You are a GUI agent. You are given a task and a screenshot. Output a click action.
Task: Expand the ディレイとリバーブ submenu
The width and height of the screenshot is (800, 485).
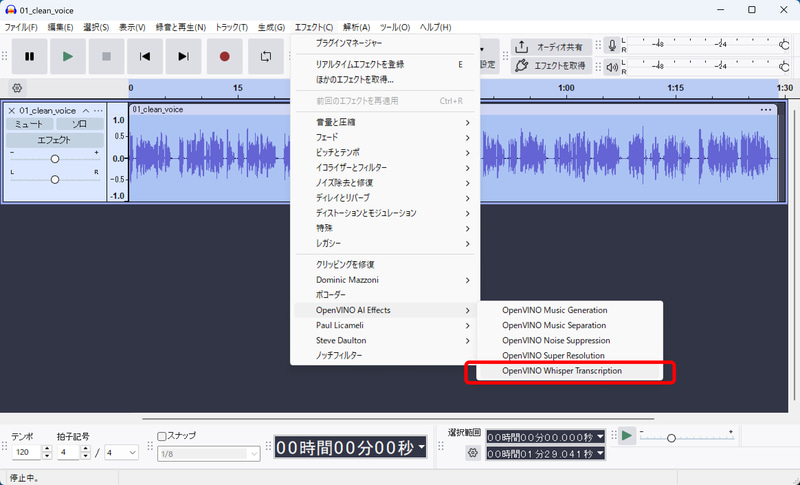385,198
